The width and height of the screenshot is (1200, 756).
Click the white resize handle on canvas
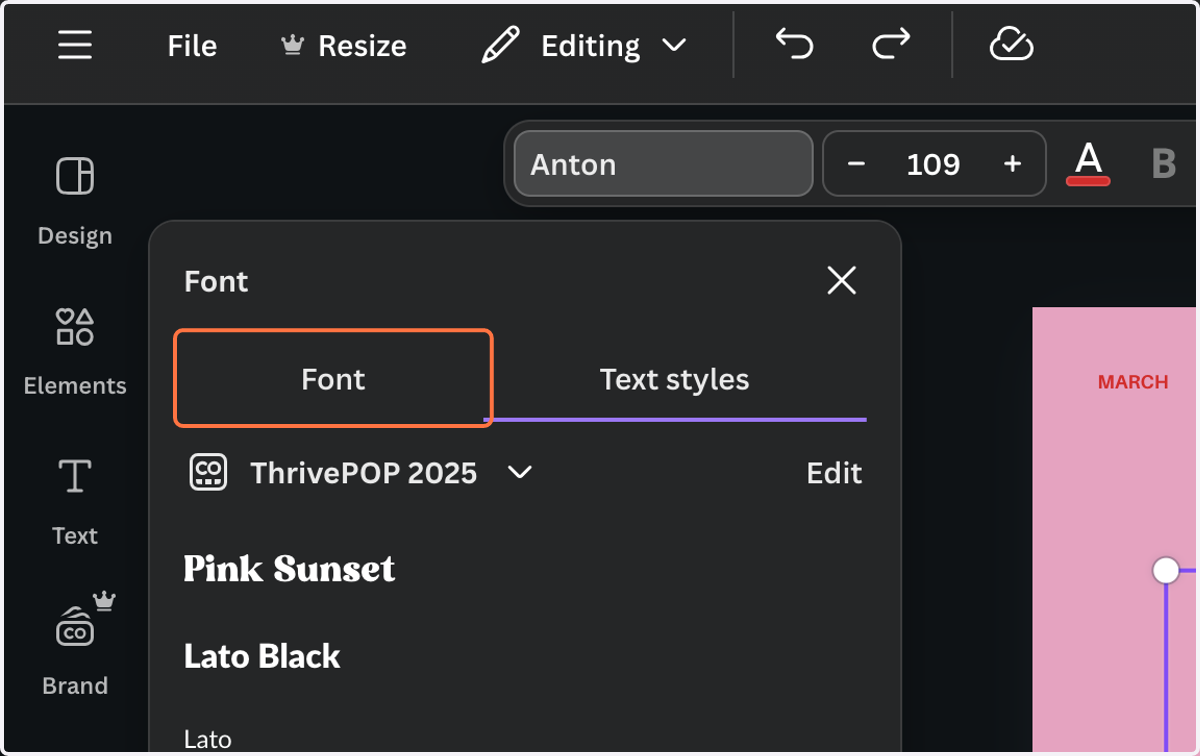point(1166,570)
